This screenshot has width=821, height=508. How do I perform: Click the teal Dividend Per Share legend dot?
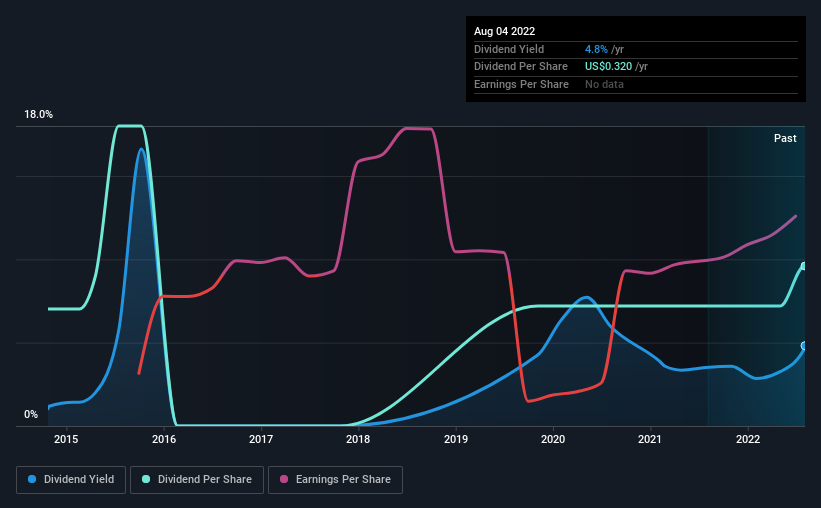click(147, 480)
